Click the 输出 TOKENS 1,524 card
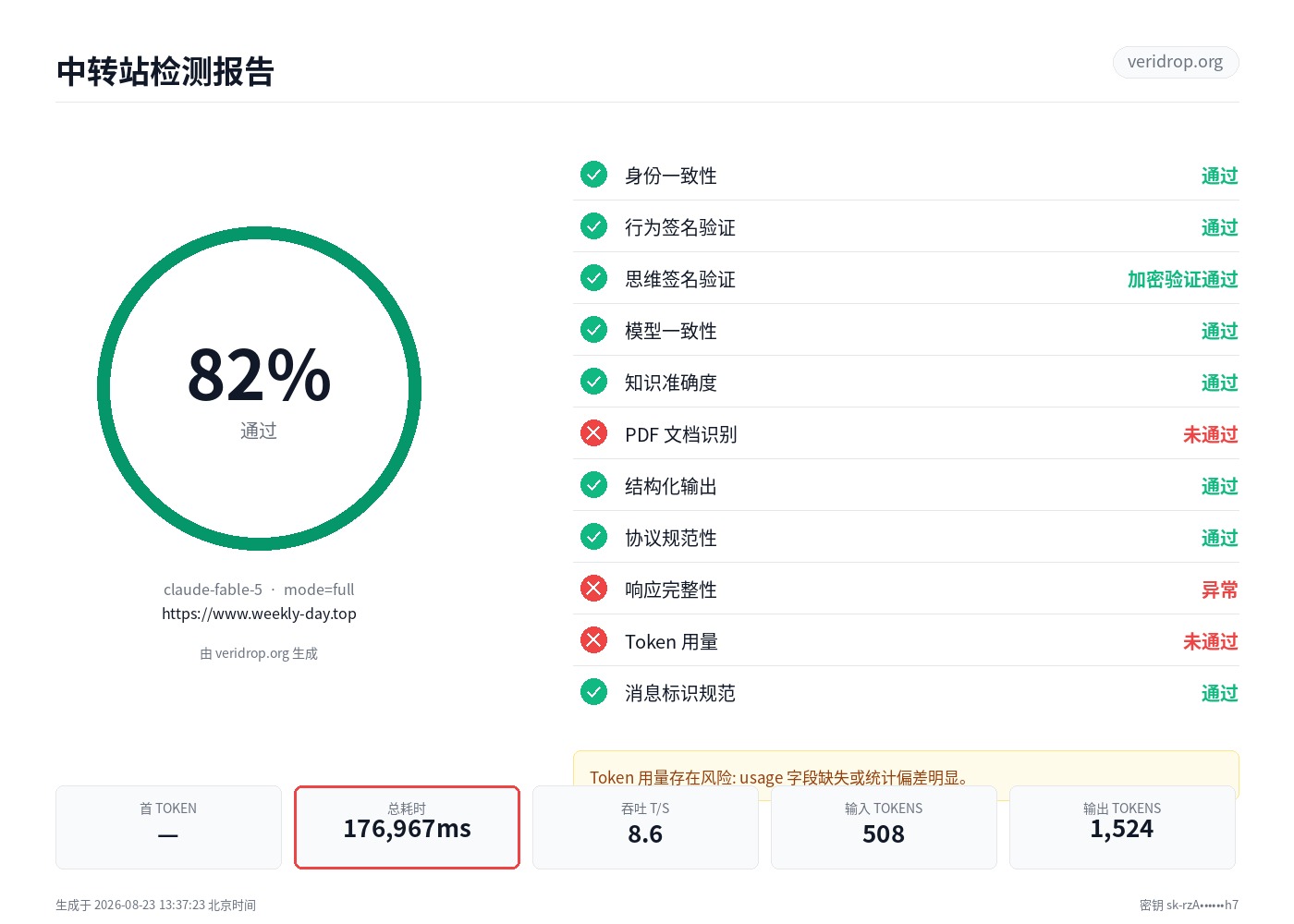The height and width of the screenshot is (924, 1294). [1122, 827]
